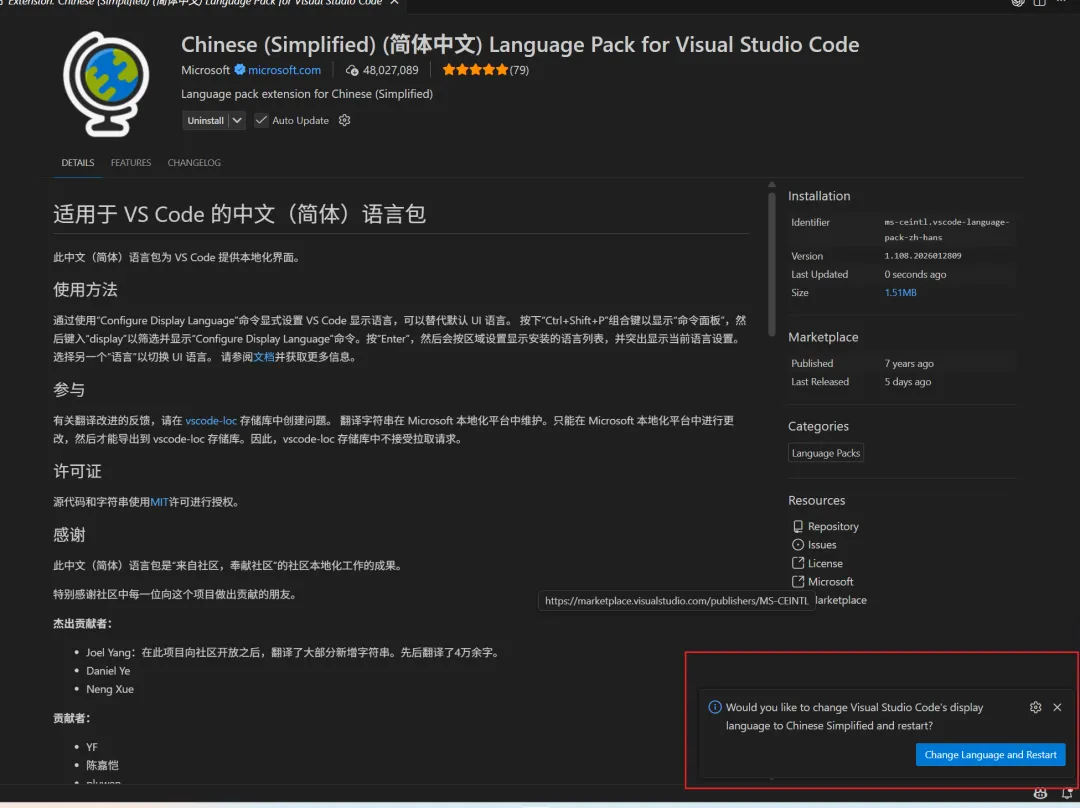
Task: Click the 使用方法 section heading
Action: coord(85,290)
